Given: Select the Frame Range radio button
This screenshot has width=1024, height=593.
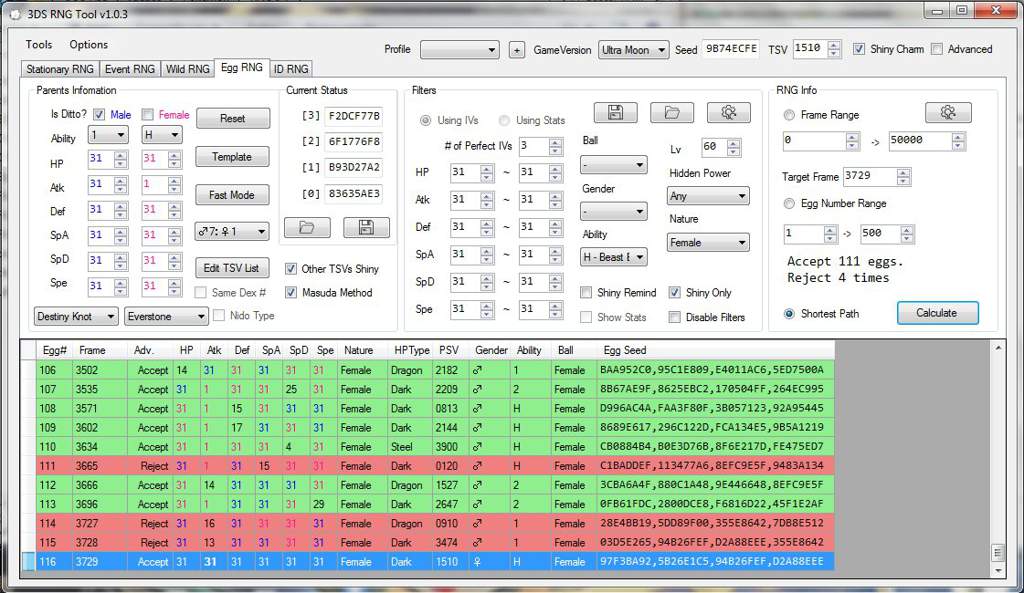Looking at the screenshot, I should (789, 115).
